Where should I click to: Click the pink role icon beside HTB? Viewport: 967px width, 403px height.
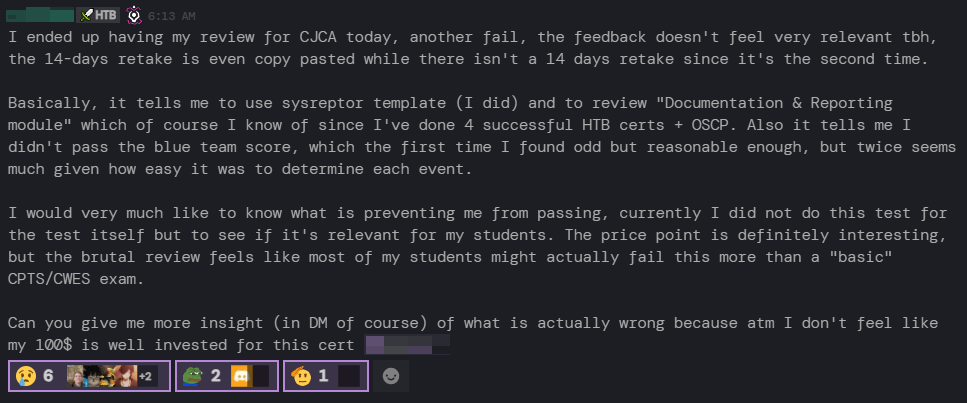pos(133,17)
